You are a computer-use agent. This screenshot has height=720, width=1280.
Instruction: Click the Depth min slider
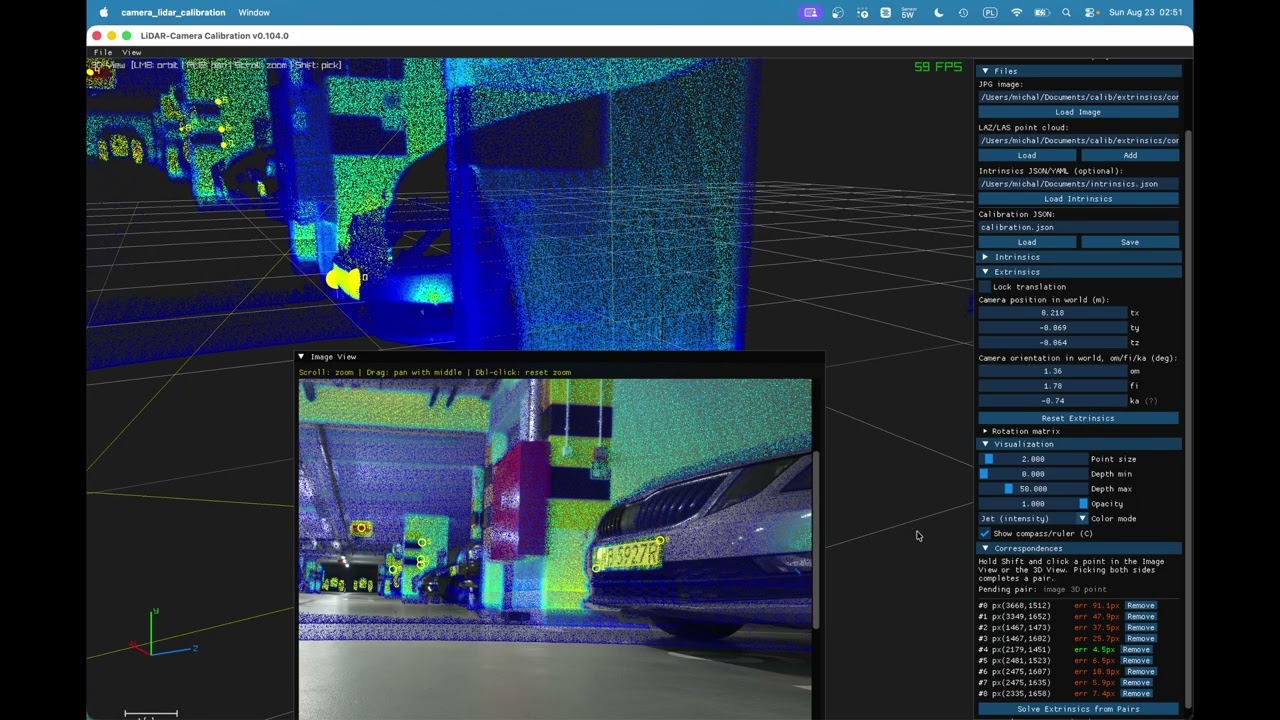(1033, 474)
